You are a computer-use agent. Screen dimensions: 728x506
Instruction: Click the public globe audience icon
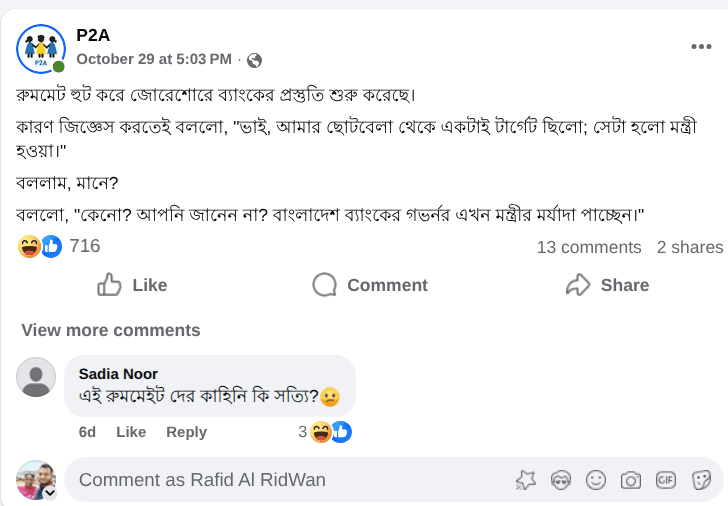[x=254, y=60]
